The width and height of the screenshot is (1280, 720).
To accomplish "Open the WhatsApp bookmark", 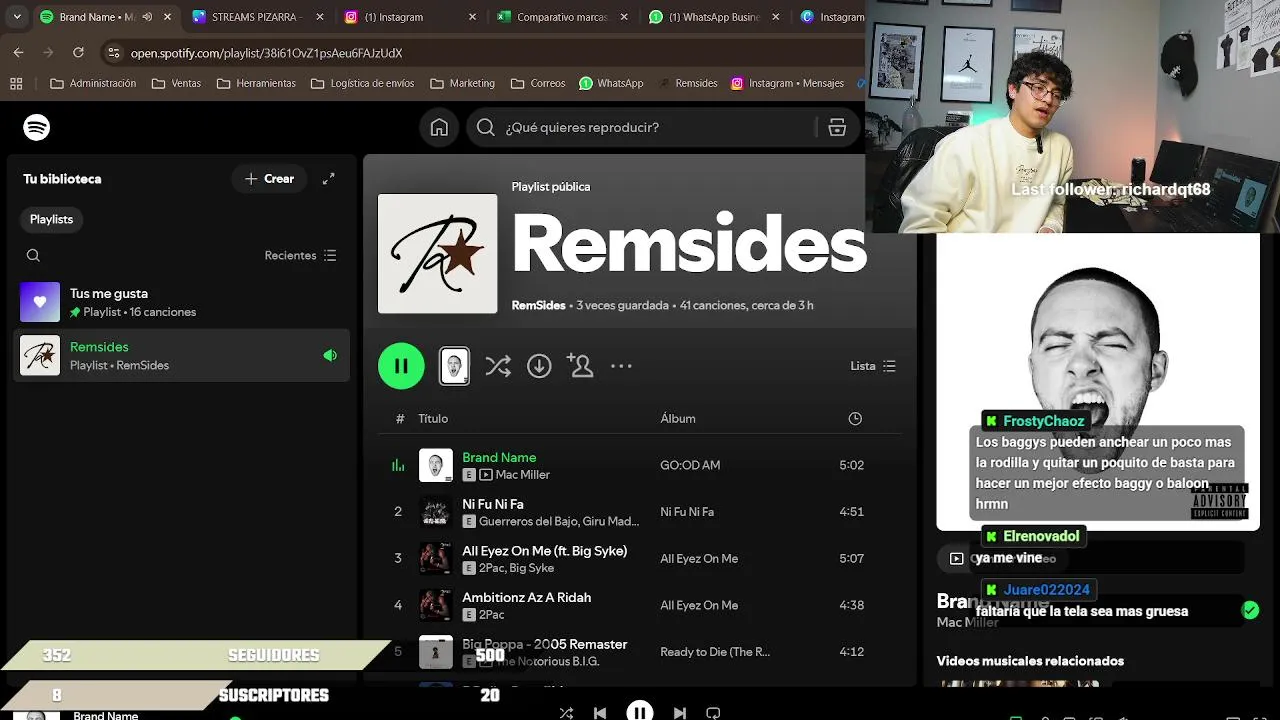I will pyautogui.click(x=611, y=83).
